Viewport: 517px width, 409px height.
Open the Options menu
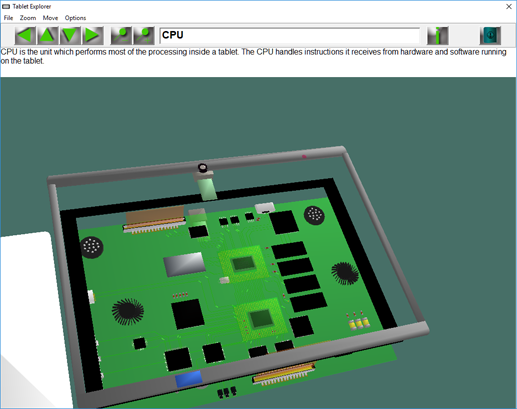click(75, 18)
